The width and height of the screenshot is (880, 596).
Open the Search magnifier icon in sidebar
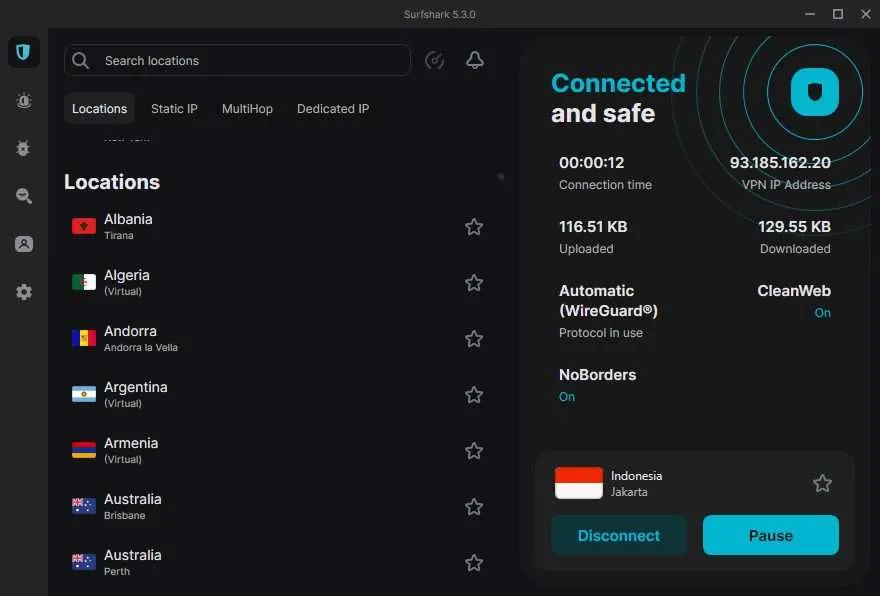tap(24, 196)
